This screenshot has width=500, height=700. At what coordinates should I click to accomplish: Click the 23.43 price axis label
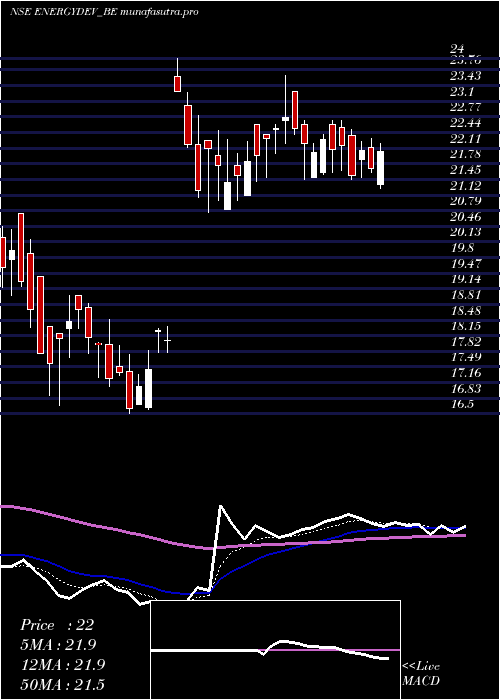click(466, 76)
